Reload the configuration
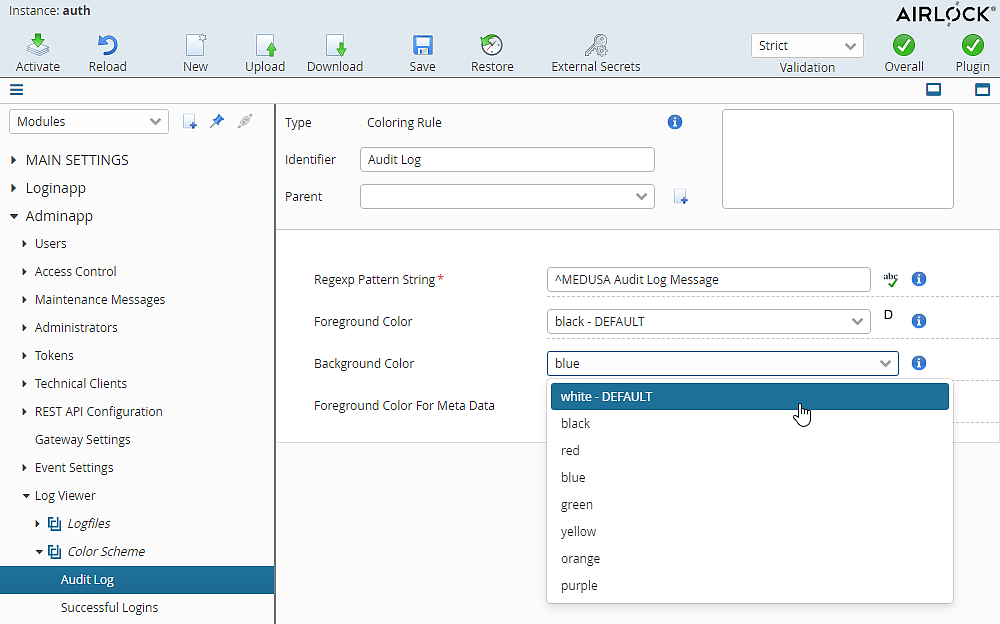The height and width of the screenshot is (624, 1000). point(107,45)
